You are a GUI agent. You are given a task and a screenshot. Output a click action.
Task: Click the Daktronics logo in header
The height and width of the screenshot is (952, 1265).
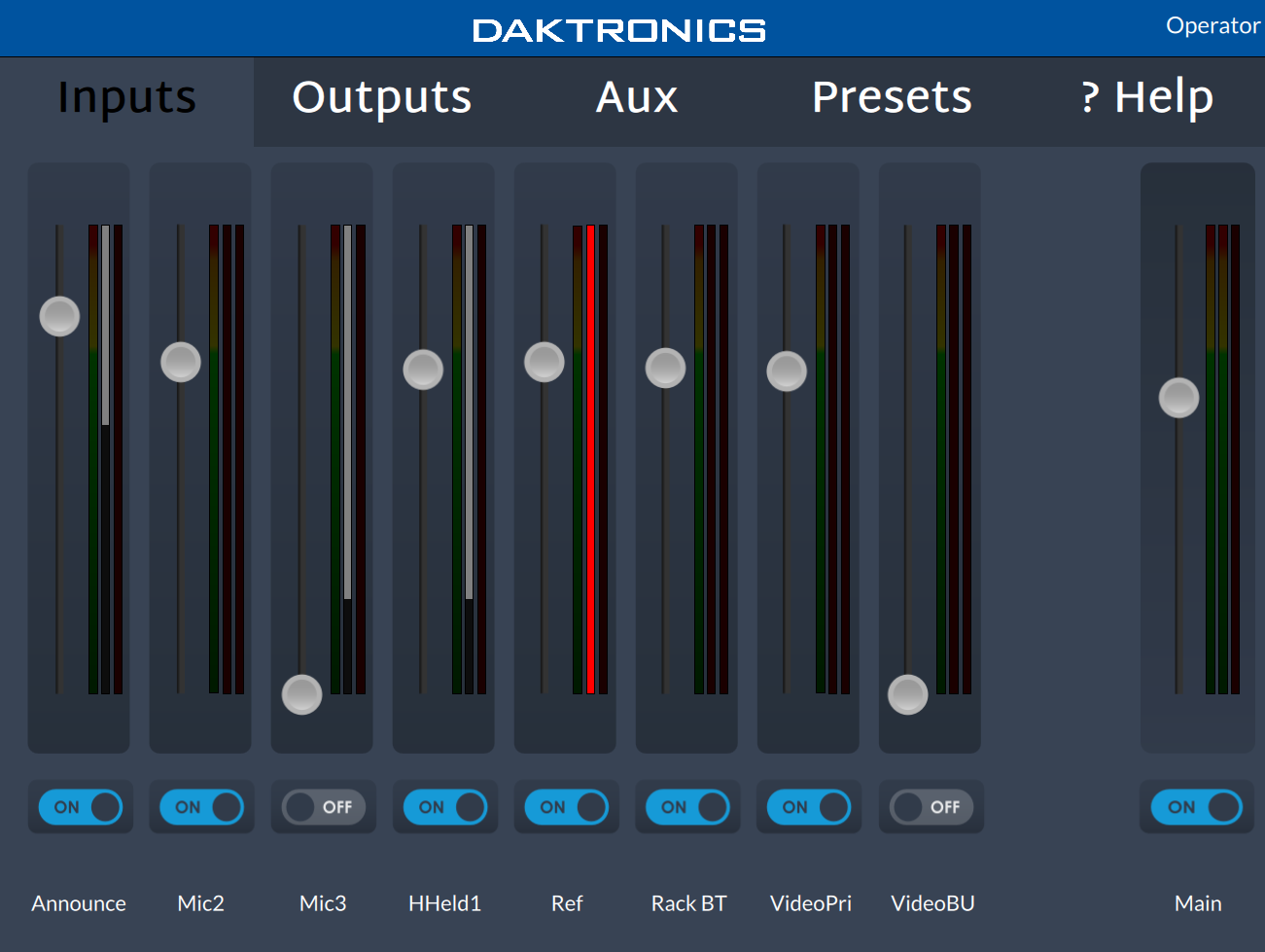click(619, 30)
